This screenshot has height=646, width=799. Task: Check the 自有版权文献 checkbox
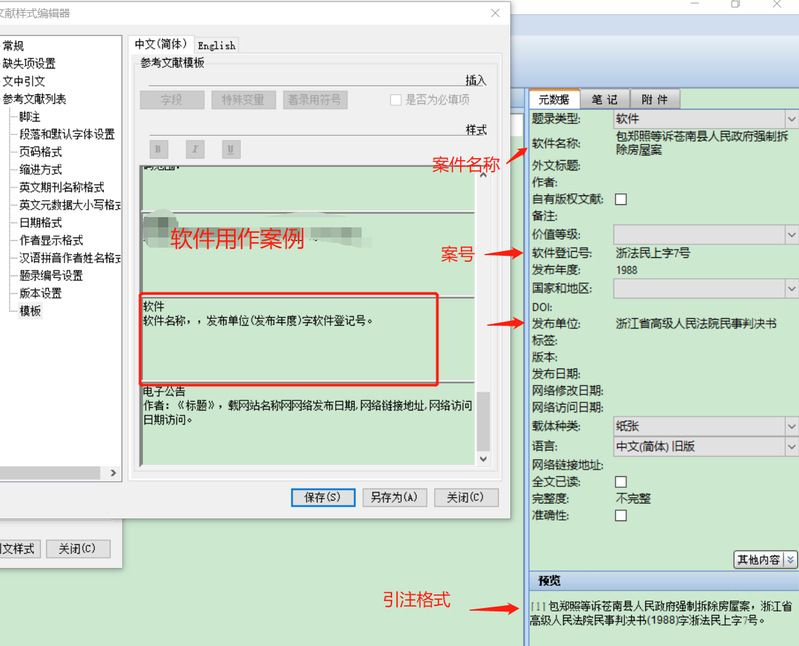point(621,200)
